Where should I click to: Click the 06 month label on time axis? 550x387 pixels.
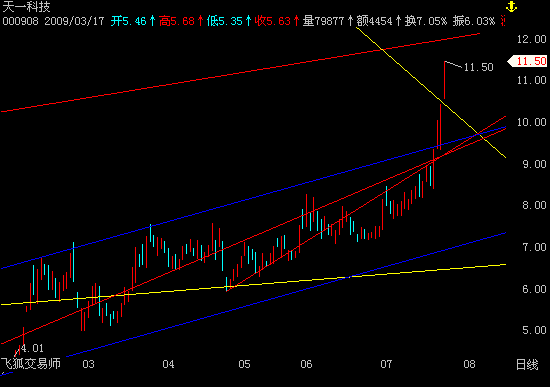pyautogui.click(x=306, y=364)
